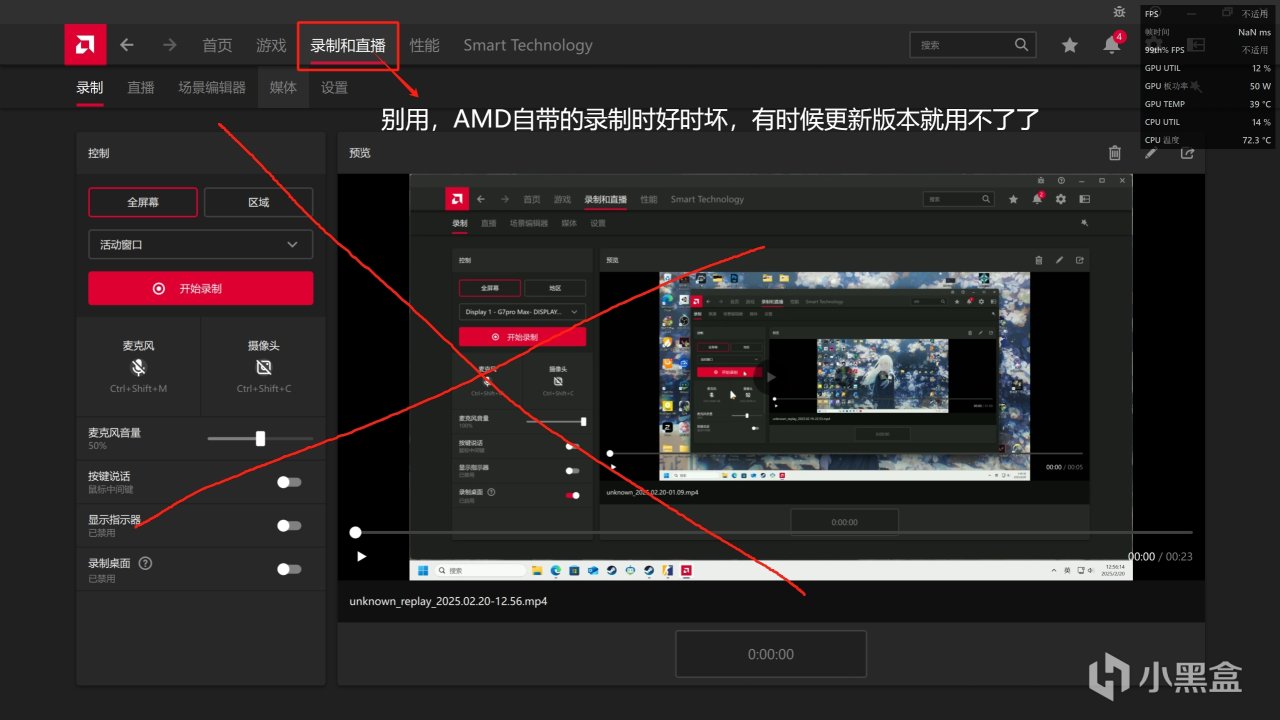The height and width of the screenshot is (720, 1280).
Task: Switch to the 直播 sub-tab
Action: [141, 87]
